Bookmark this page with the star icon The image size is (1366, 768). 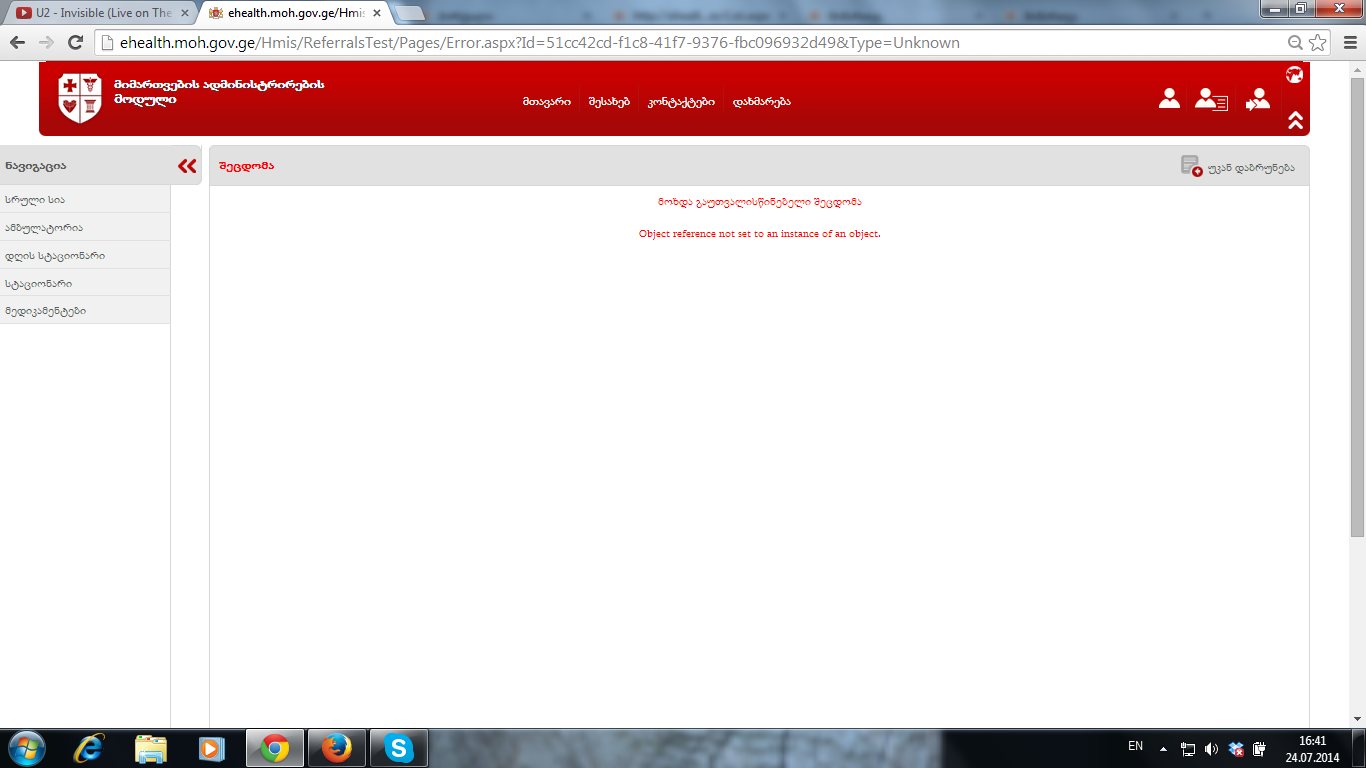pos(1318,43)
